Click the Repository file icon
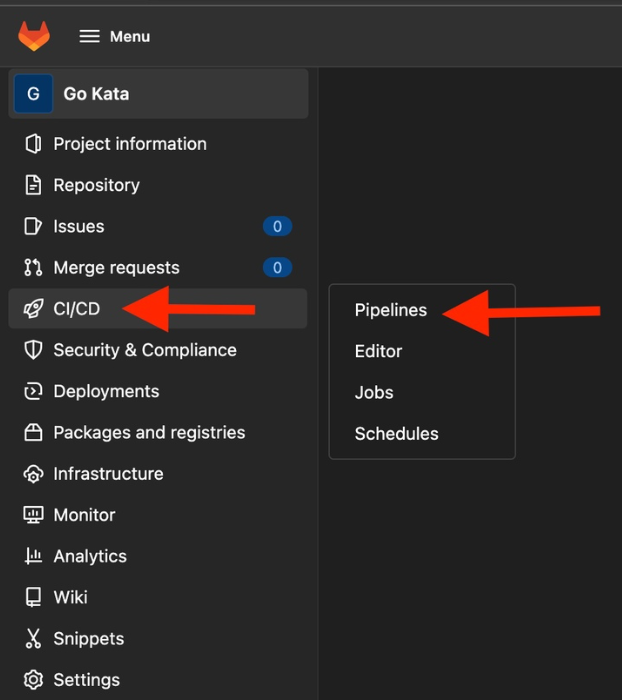 tap(33, 185)
